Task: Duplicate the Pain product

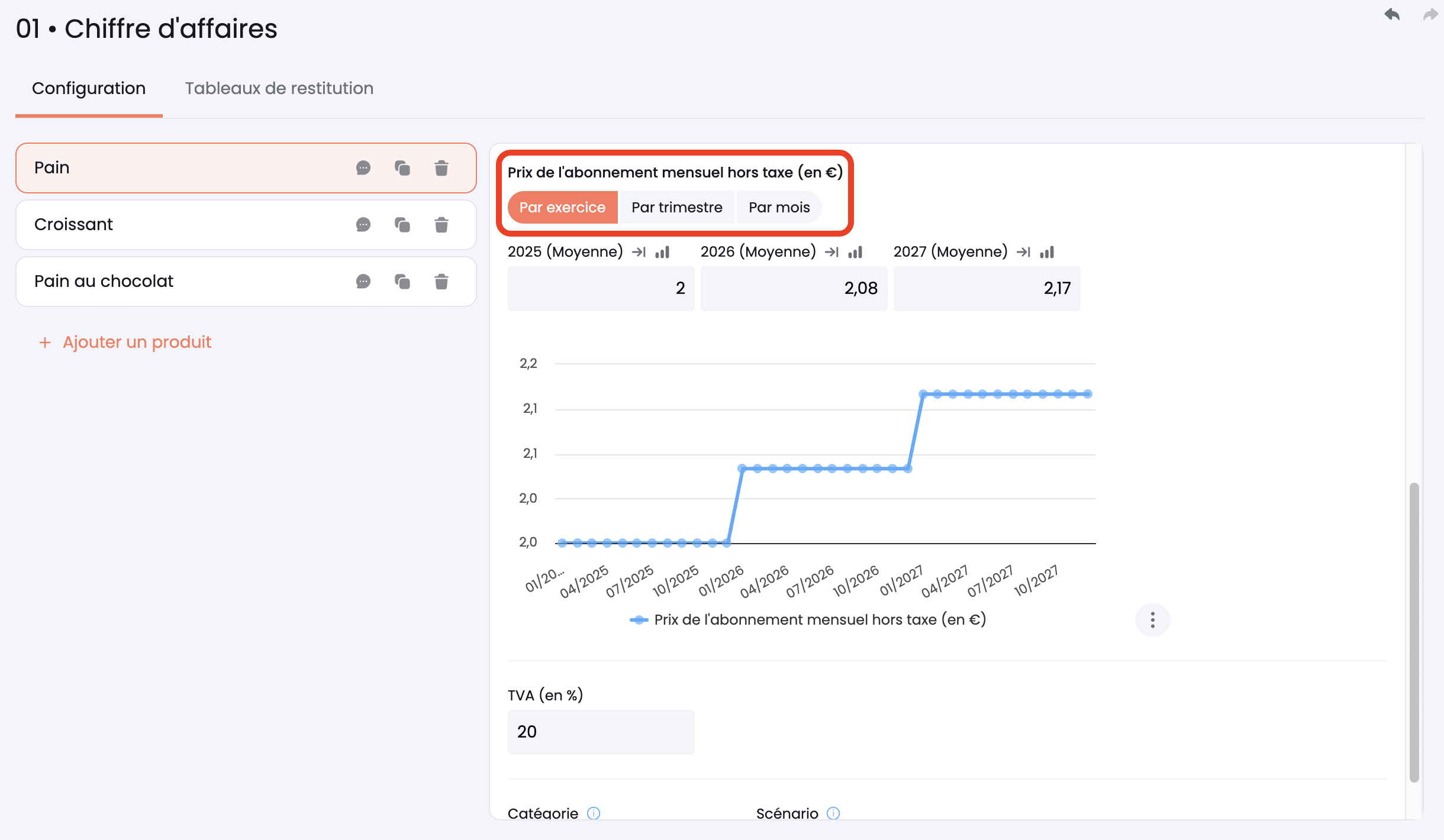Action: coord(402,168)
